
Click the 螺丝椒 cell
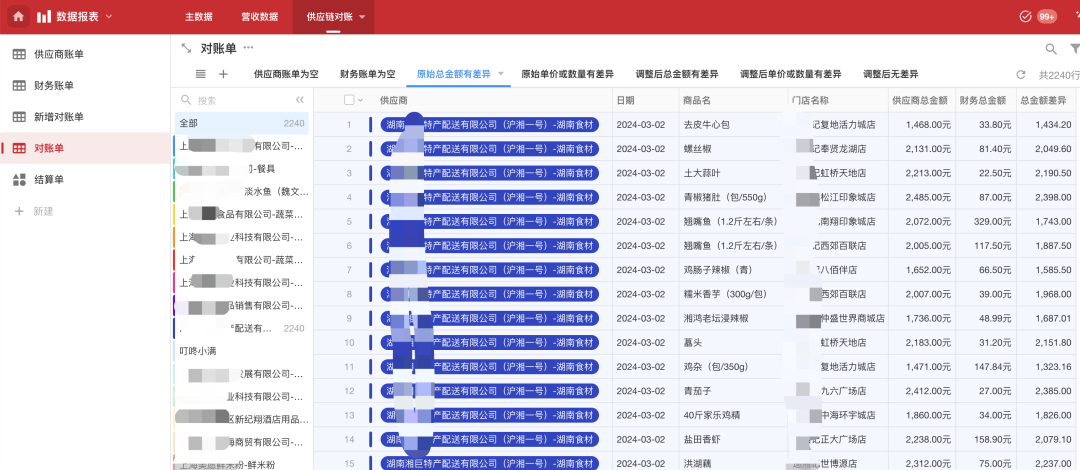pyautogui.click(x=734, y=149)
